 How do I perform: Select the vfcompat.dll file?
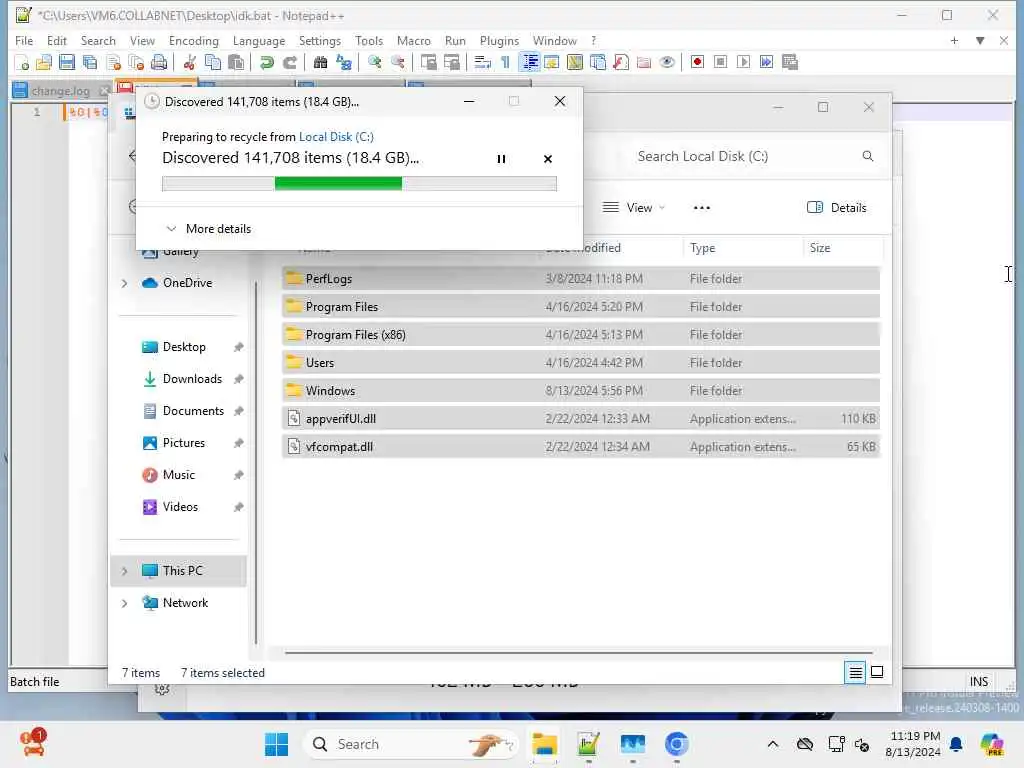point(581,447)
